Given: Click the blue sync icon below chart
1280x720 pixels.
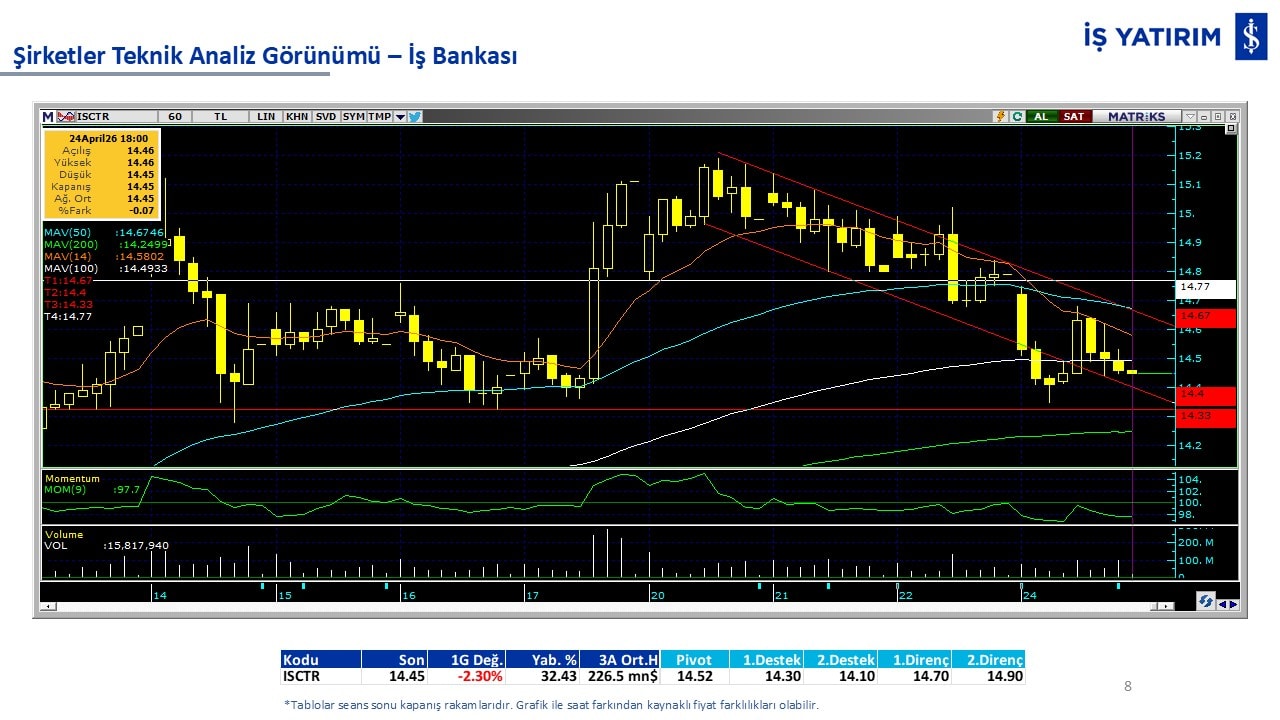Looking at the screenshot, I should coord(1207,601).
